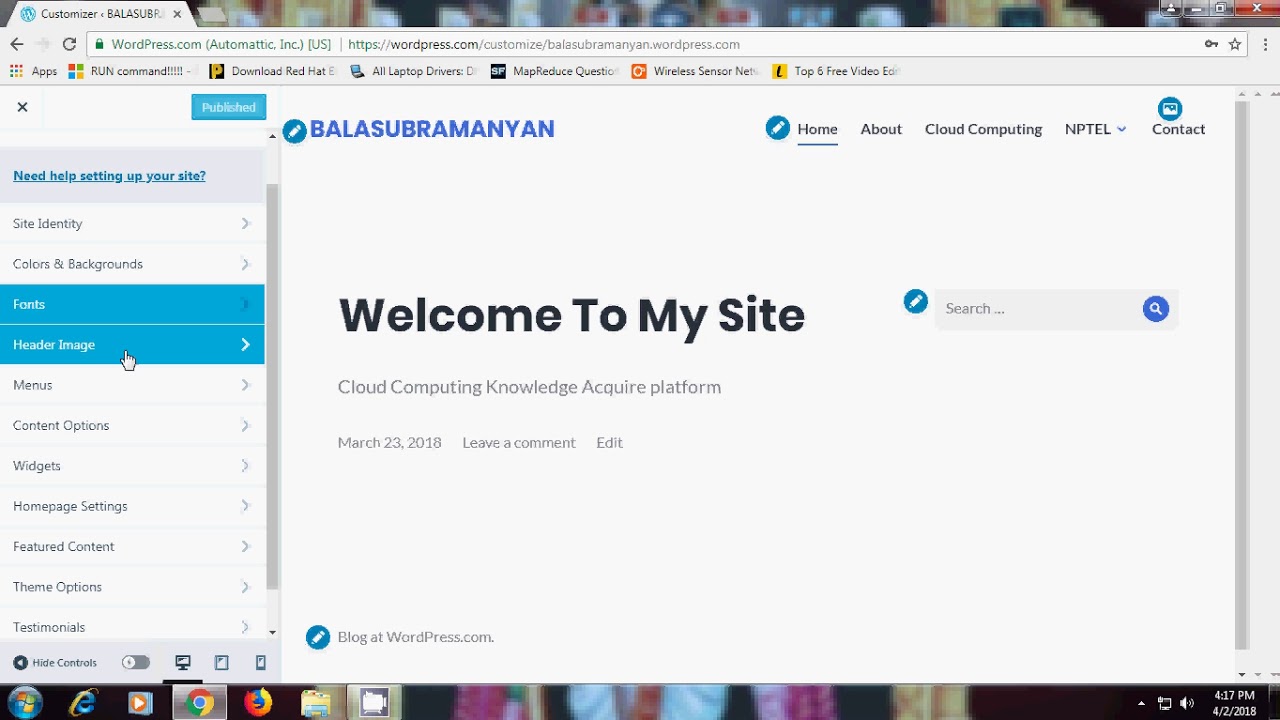Open the Windows Start menu
This screenshot has height=720, width=1280.
click(x=24, y=703)
